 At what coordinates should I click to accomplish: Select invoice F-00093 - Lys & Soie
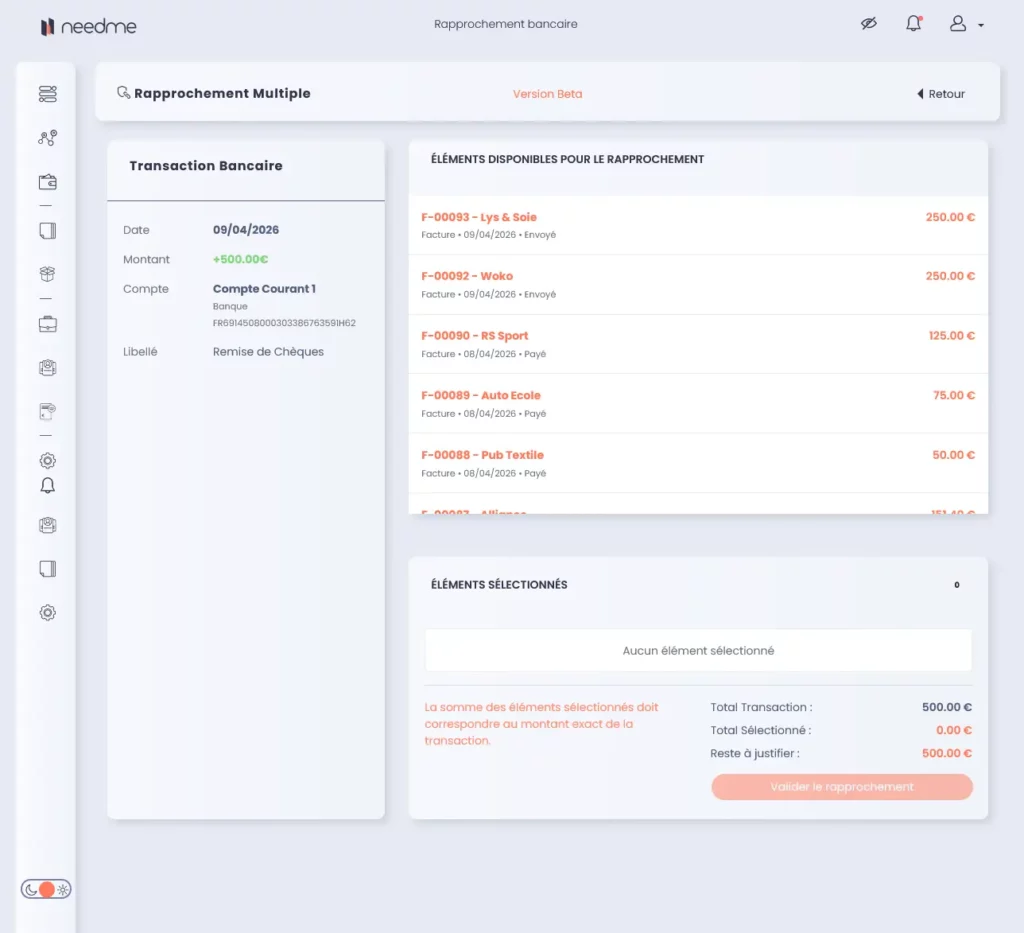tap(697, 225)
